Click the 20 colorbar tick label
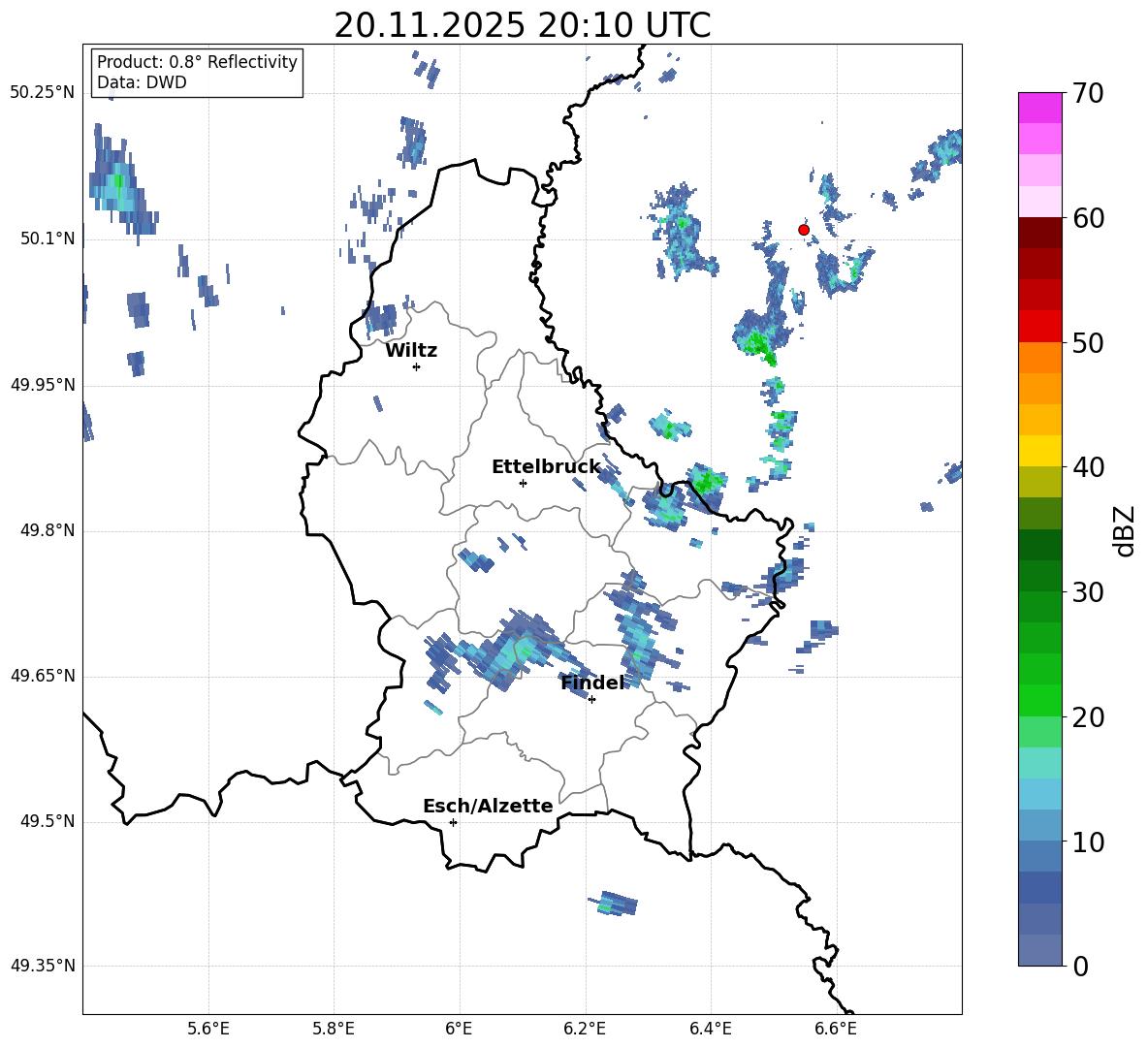This screenshot has height=1048, width=1148. click(1088, 717)
